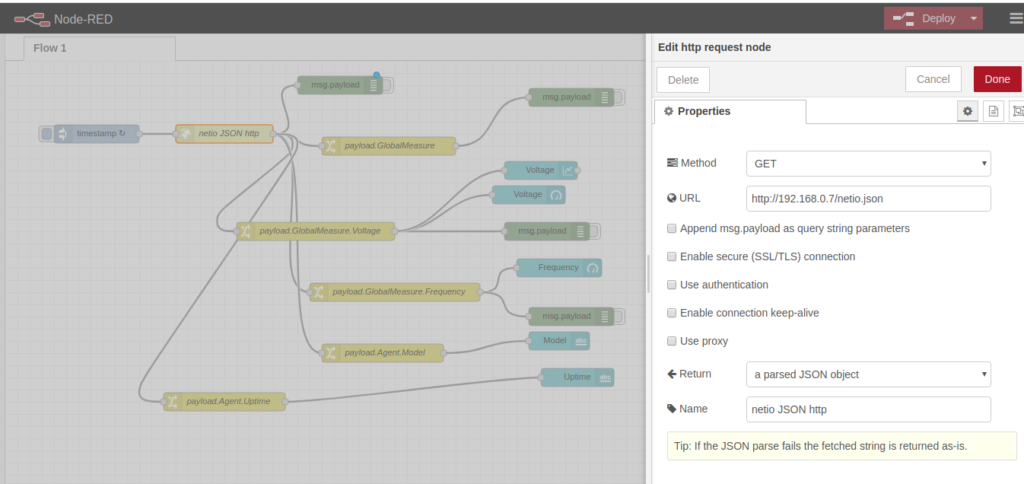1024x484 pixels.
Task: Open node appearance icon
Action: pos(1017,112)
